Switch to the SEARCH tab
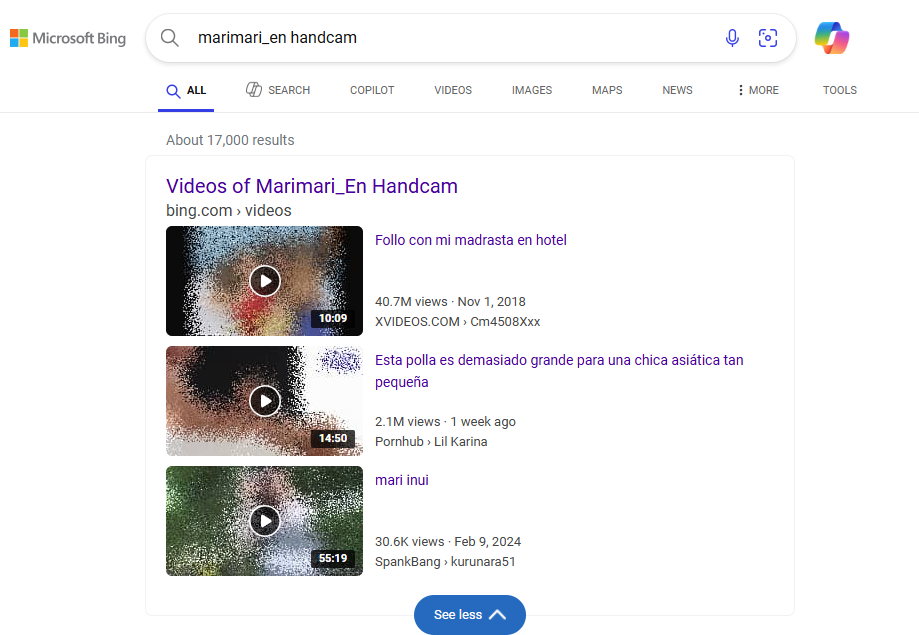 (x=278, y=90)
